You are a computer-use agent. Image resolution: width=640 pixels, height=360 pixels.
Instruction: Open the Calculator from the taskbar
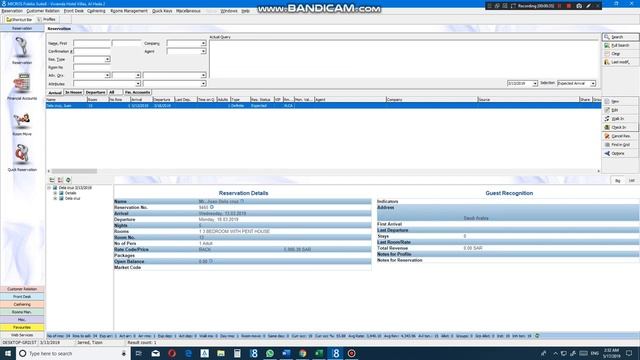(237, 353)
